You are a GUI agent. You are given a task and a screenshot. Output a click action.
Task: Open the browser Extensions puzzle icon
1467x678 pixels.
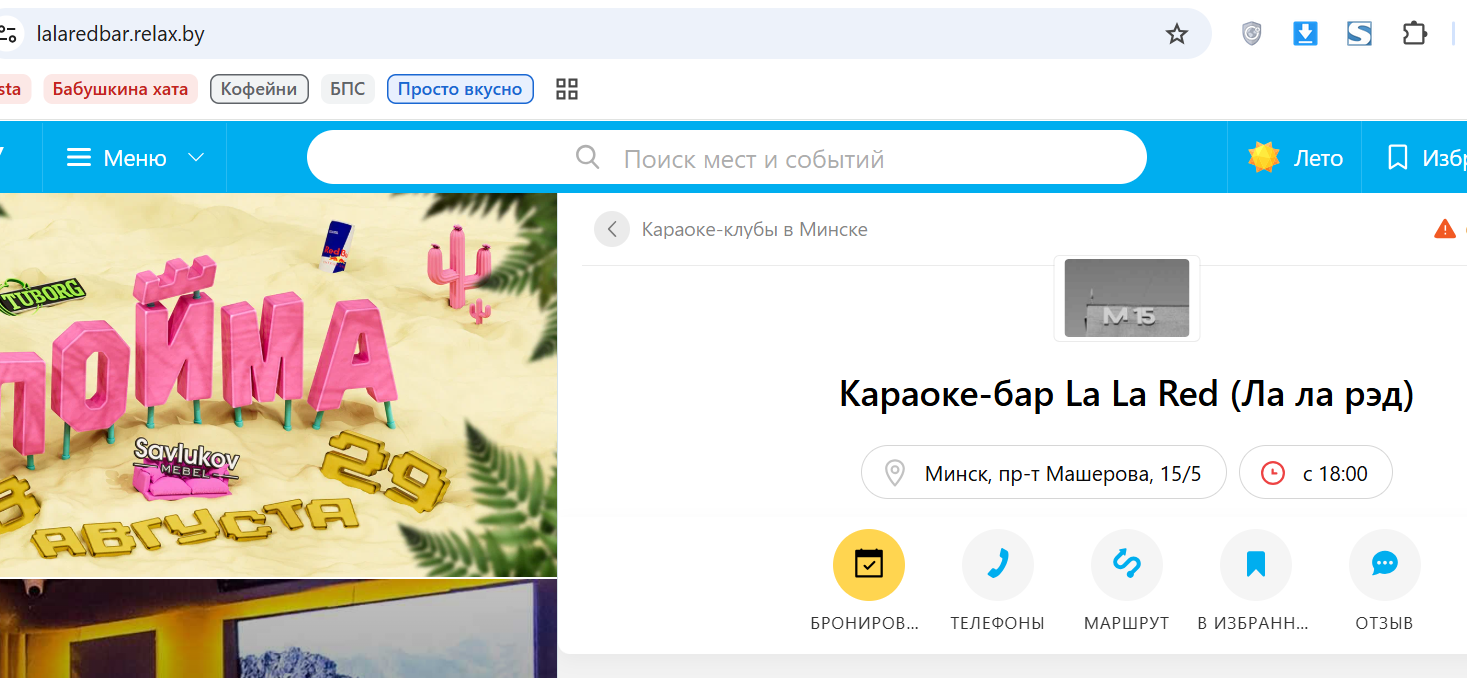tap(1414, 35)
